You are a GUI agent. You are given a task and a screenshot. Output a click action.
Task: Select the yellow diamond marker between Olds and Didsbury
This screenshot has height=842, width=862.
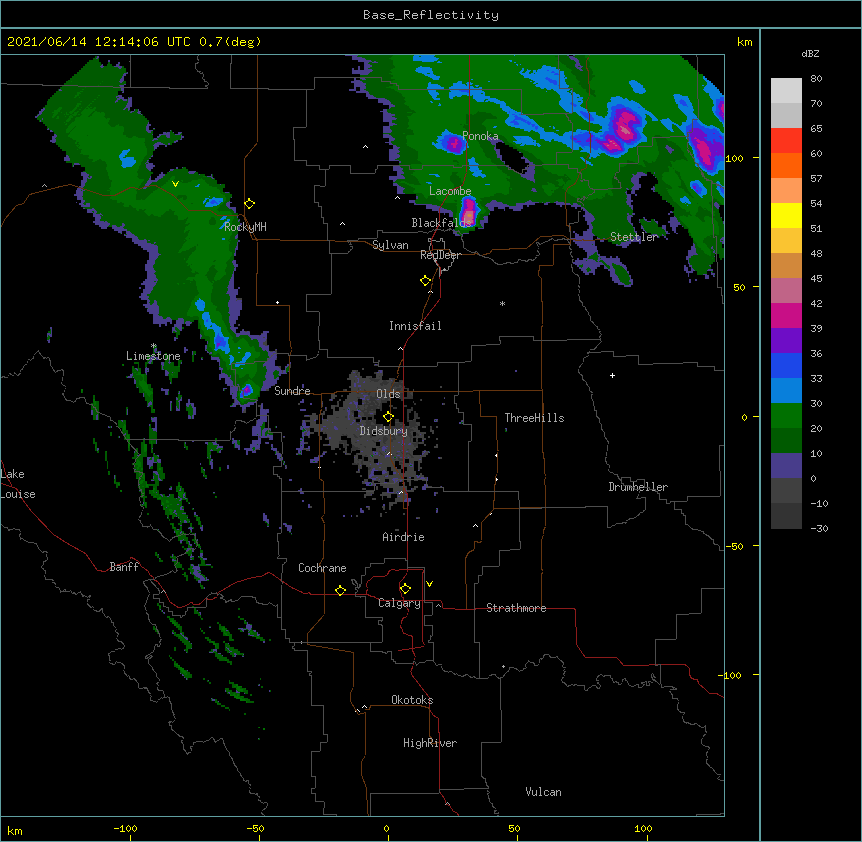coord(388,416)
